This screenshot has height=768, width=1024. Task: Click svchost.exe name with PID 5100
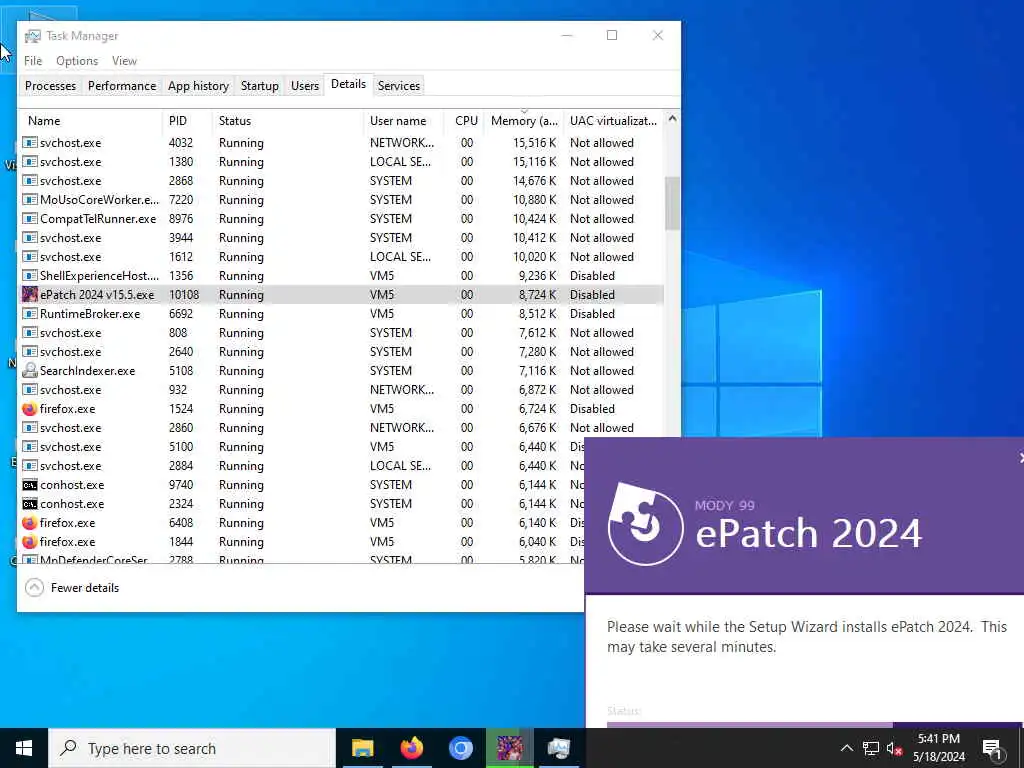click(x=71, y=447)
